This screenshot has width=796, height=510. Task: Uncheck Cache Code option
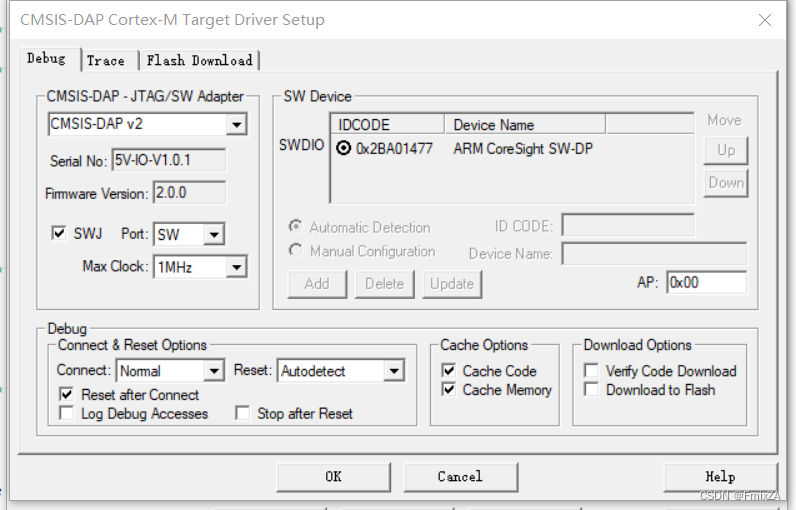(x=449, y=370)
